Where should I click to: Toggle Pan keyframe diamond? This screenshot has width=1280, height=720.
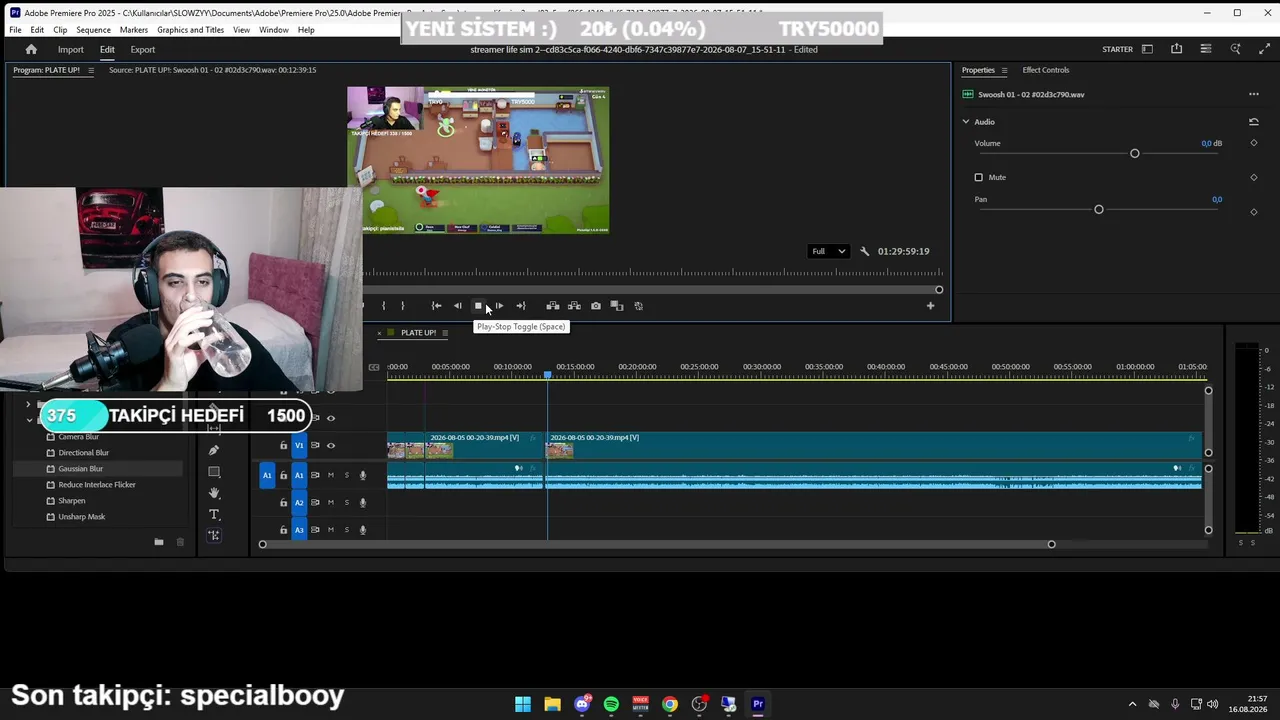(x=1253, y=211)
